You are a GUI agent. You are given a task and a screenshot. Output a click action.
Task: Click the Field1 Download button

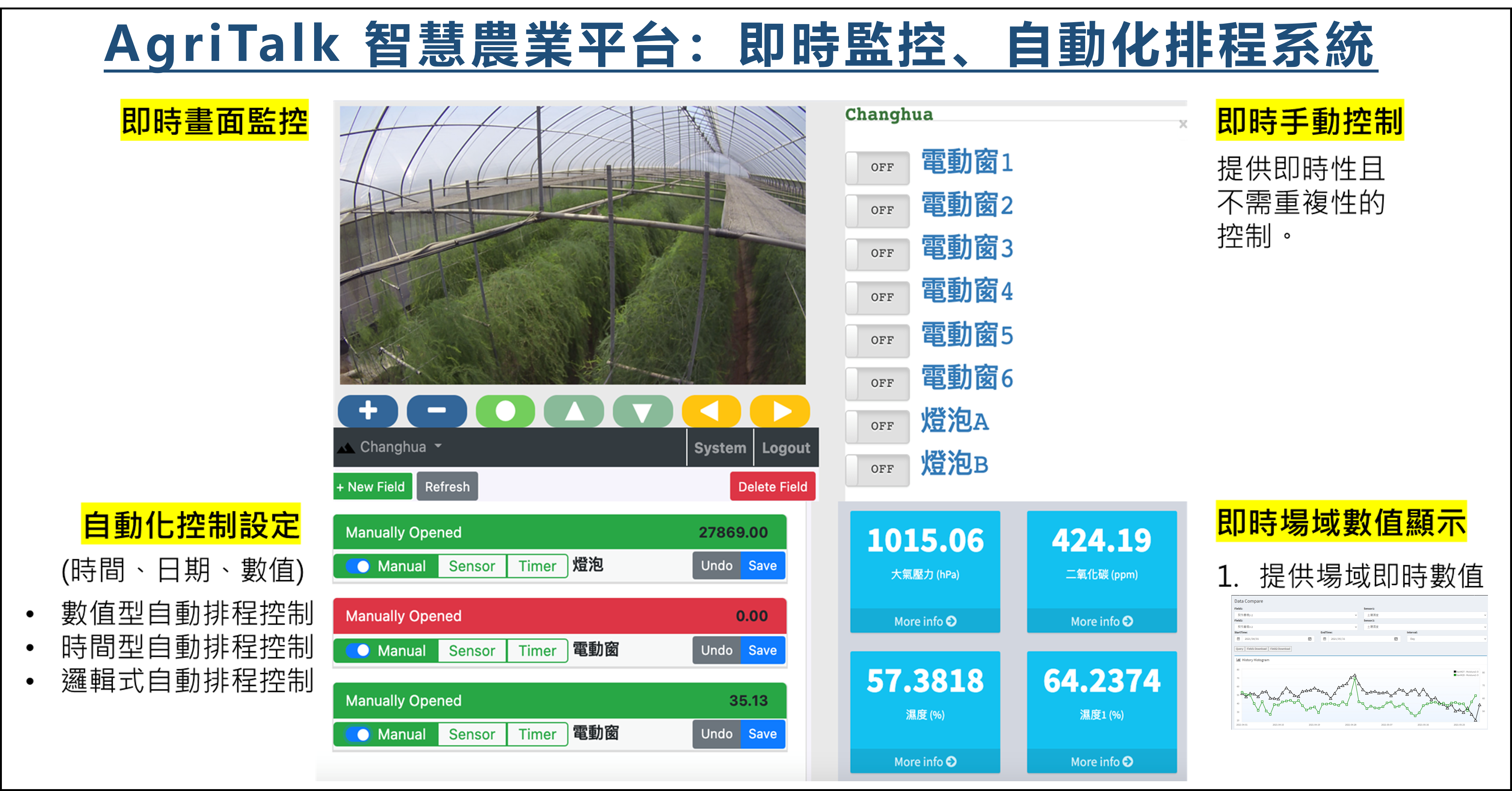pos(1256,649)
